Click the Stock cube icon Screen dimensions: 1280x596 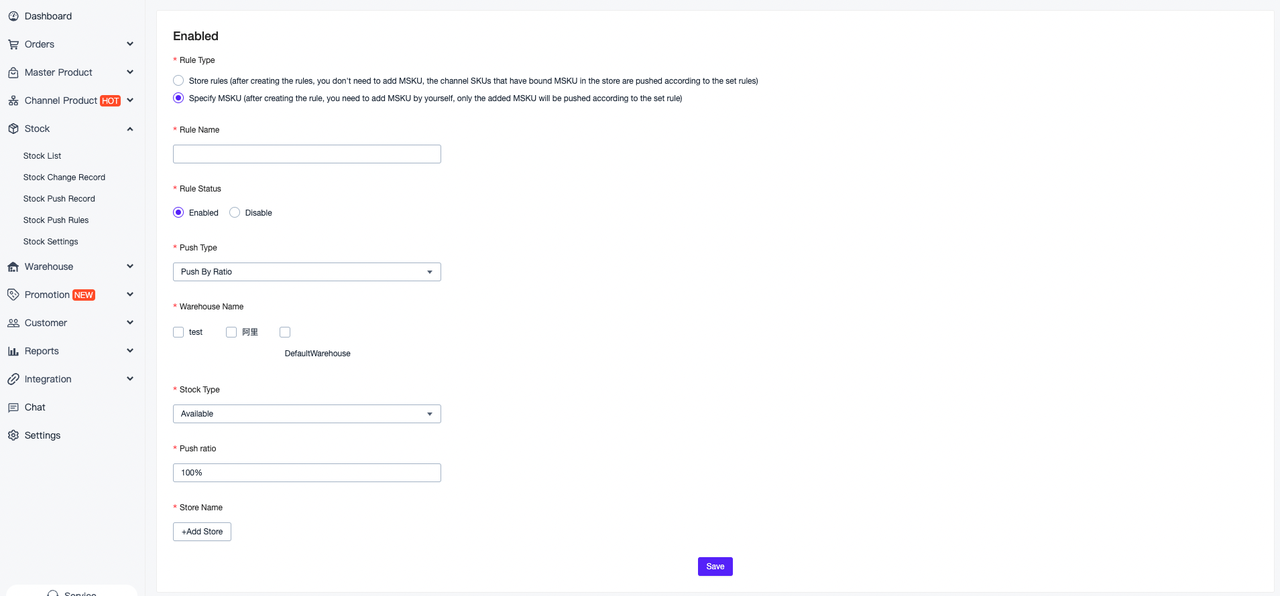[13, 128]
